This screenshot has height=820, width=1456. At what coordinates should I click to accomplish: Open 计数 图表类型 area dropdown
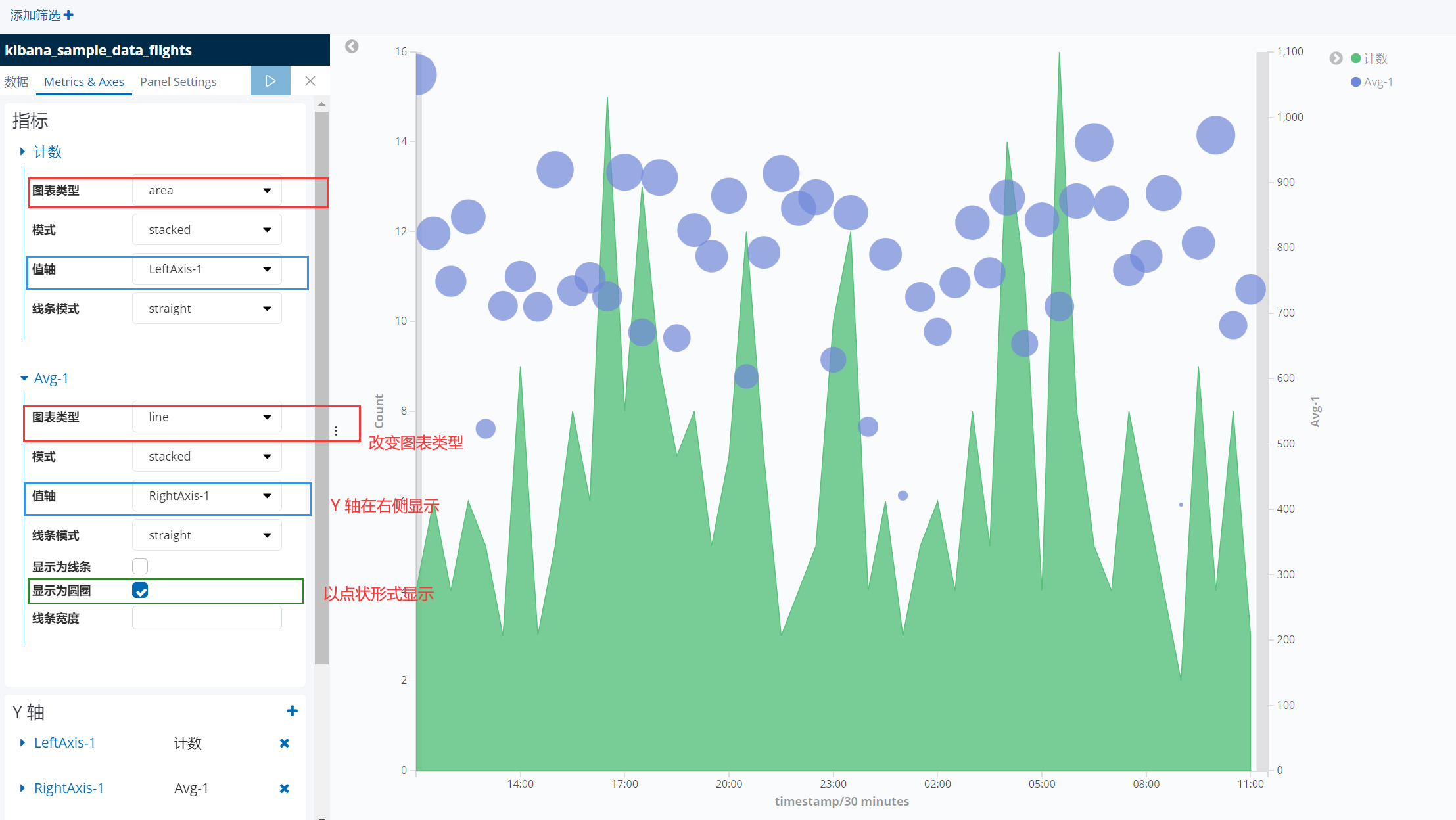[x=207, y=191]
